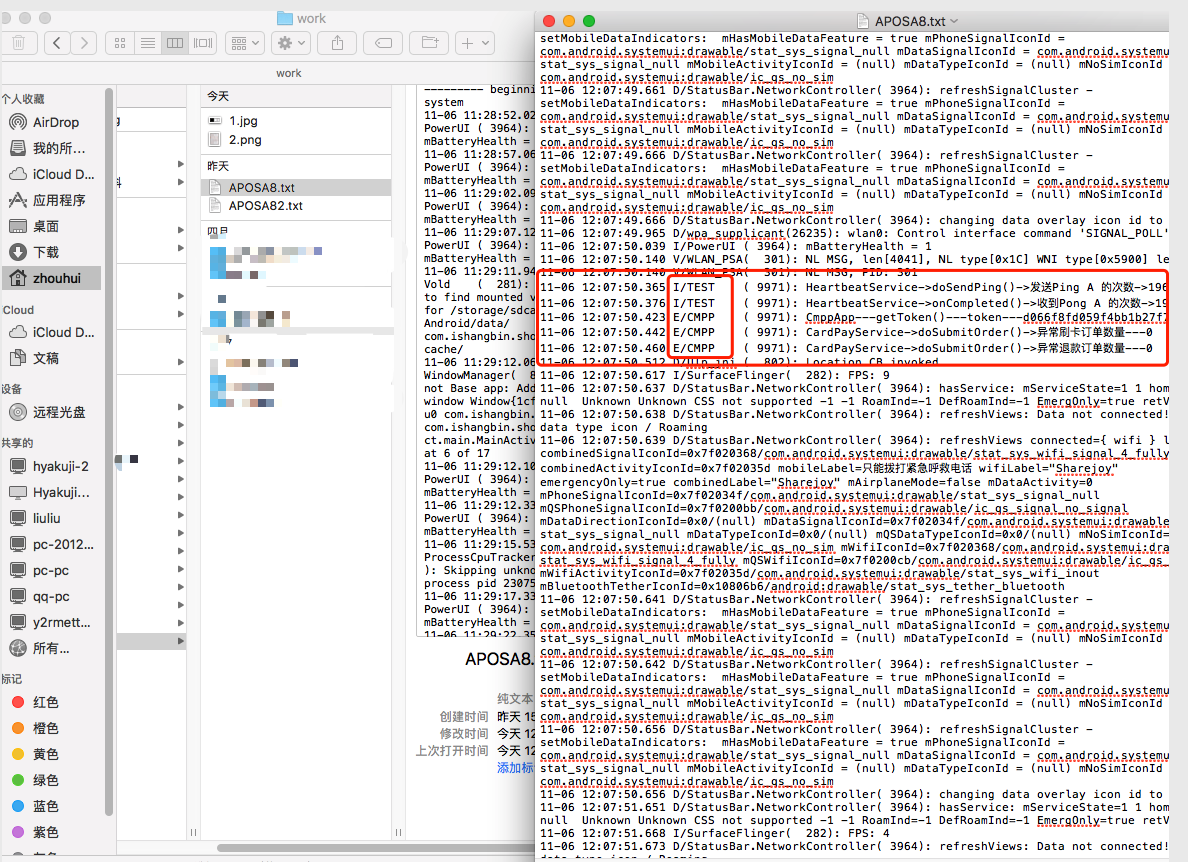Click the Finder sidebar vertical scrollbar
Image resolution: width=1188 pixels, height=862 pixels.
109,452
